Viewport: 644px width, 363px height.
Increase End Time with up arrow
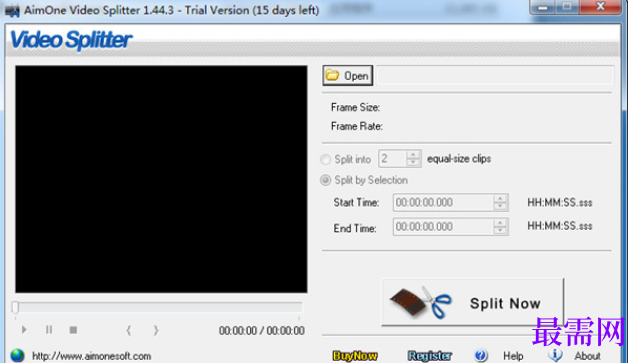point(500,223)
